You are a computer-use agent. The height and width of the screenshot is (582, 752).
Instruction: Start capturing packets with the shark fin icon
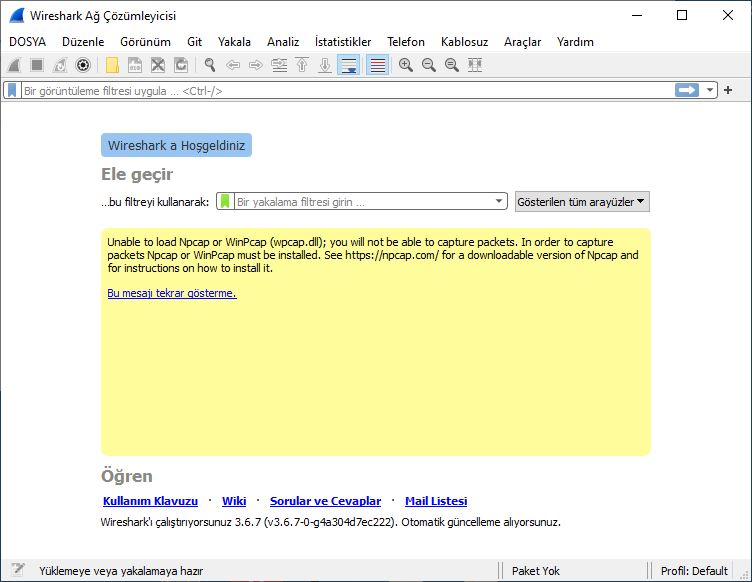[14, 65]
